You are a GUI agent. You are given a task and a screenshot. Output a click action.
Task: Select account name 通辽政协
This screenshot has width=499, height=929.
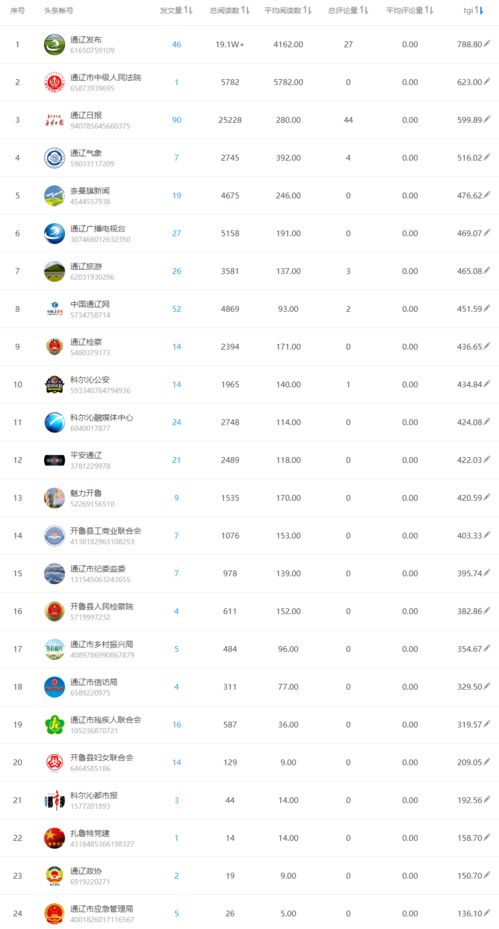pyautogui.click(x=86, y=871)
